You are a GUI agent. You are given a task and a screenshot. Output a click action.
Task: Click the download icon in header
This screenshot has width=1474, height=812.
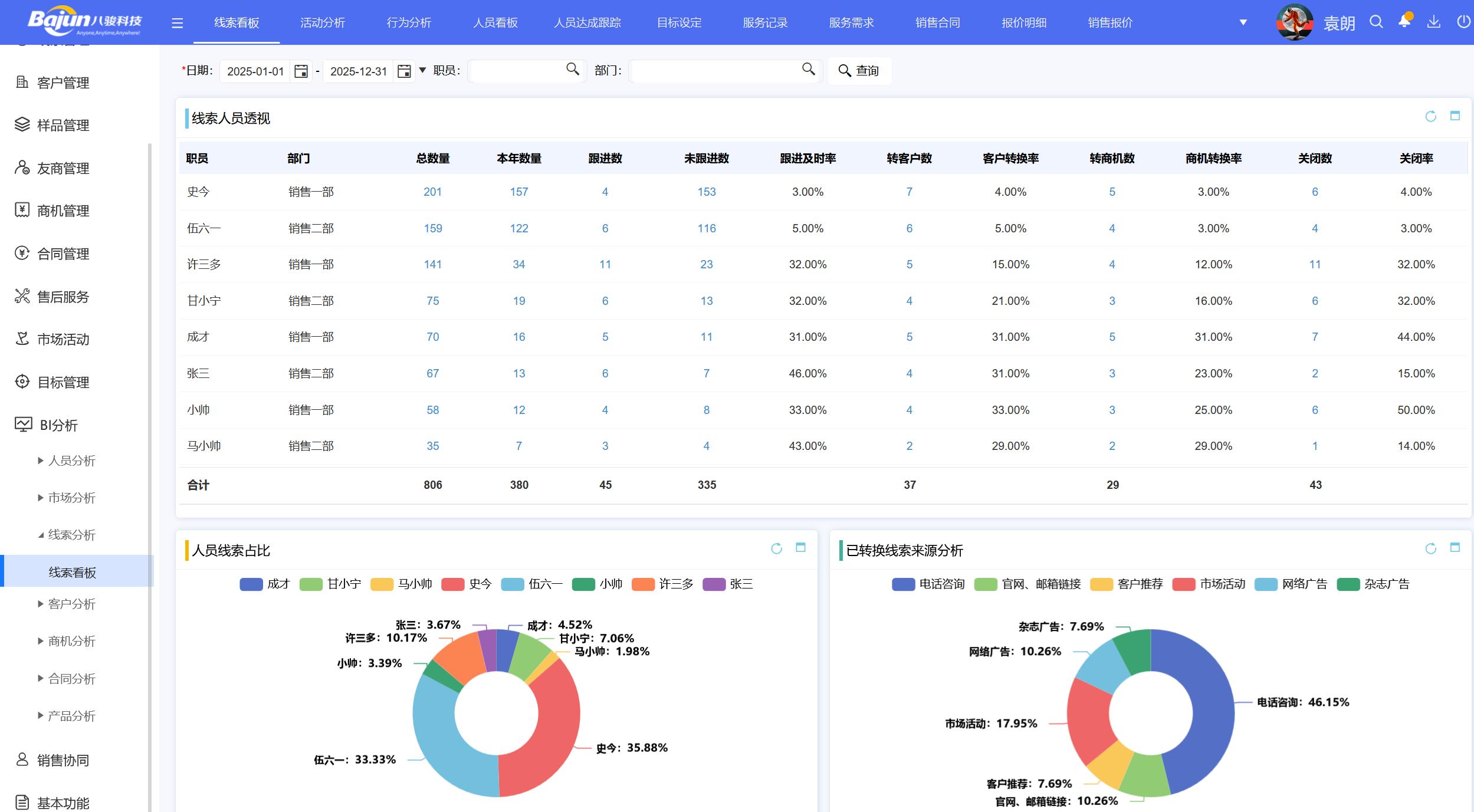(x=1433, y=22)
